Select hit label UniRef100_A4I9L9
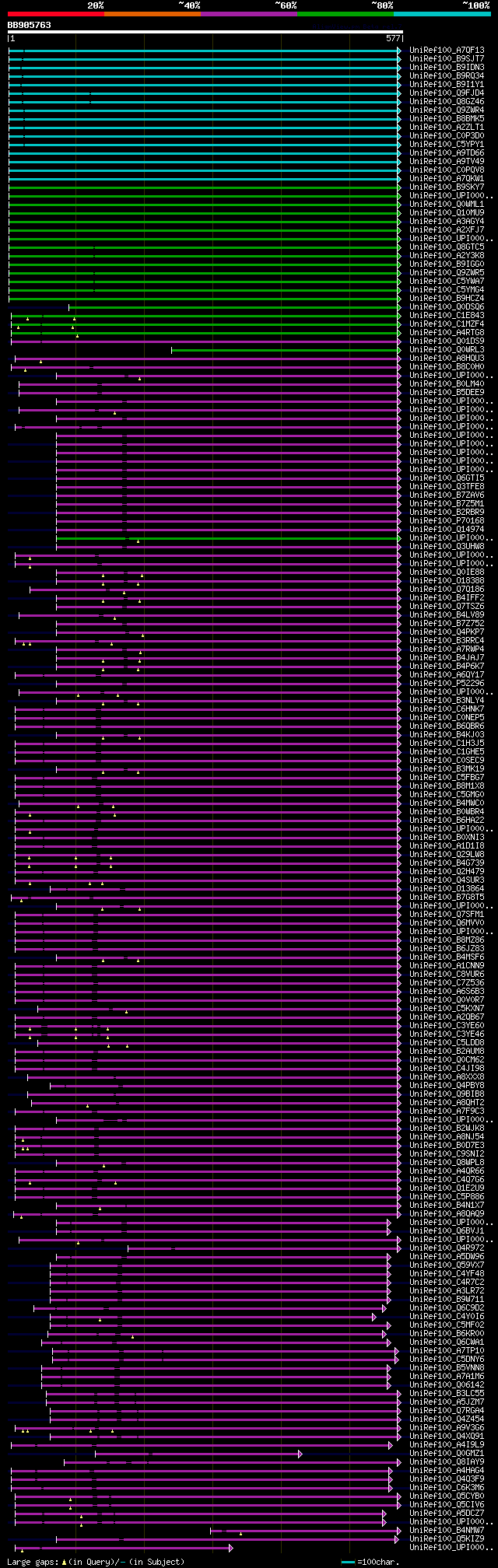 447,1445
